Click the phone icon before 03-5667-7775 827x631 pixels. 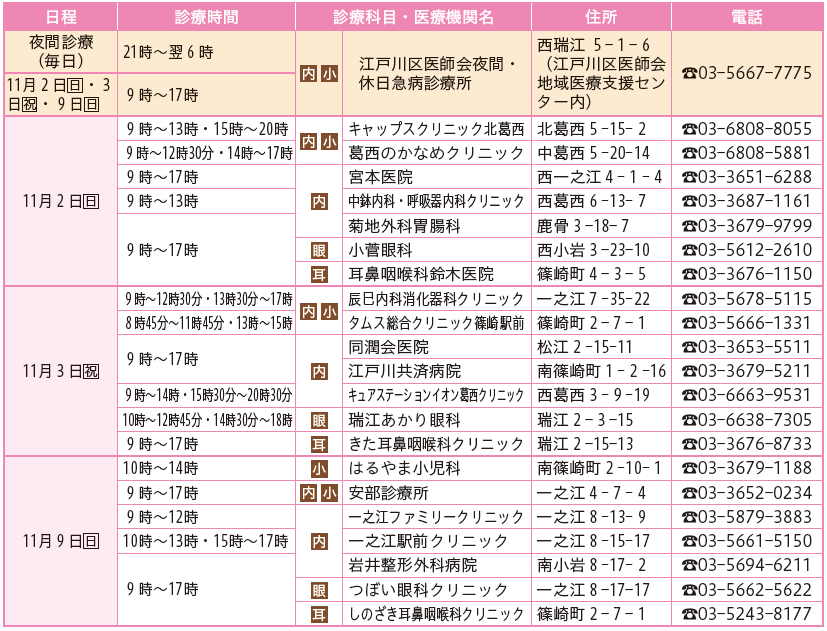click(689, 73)
